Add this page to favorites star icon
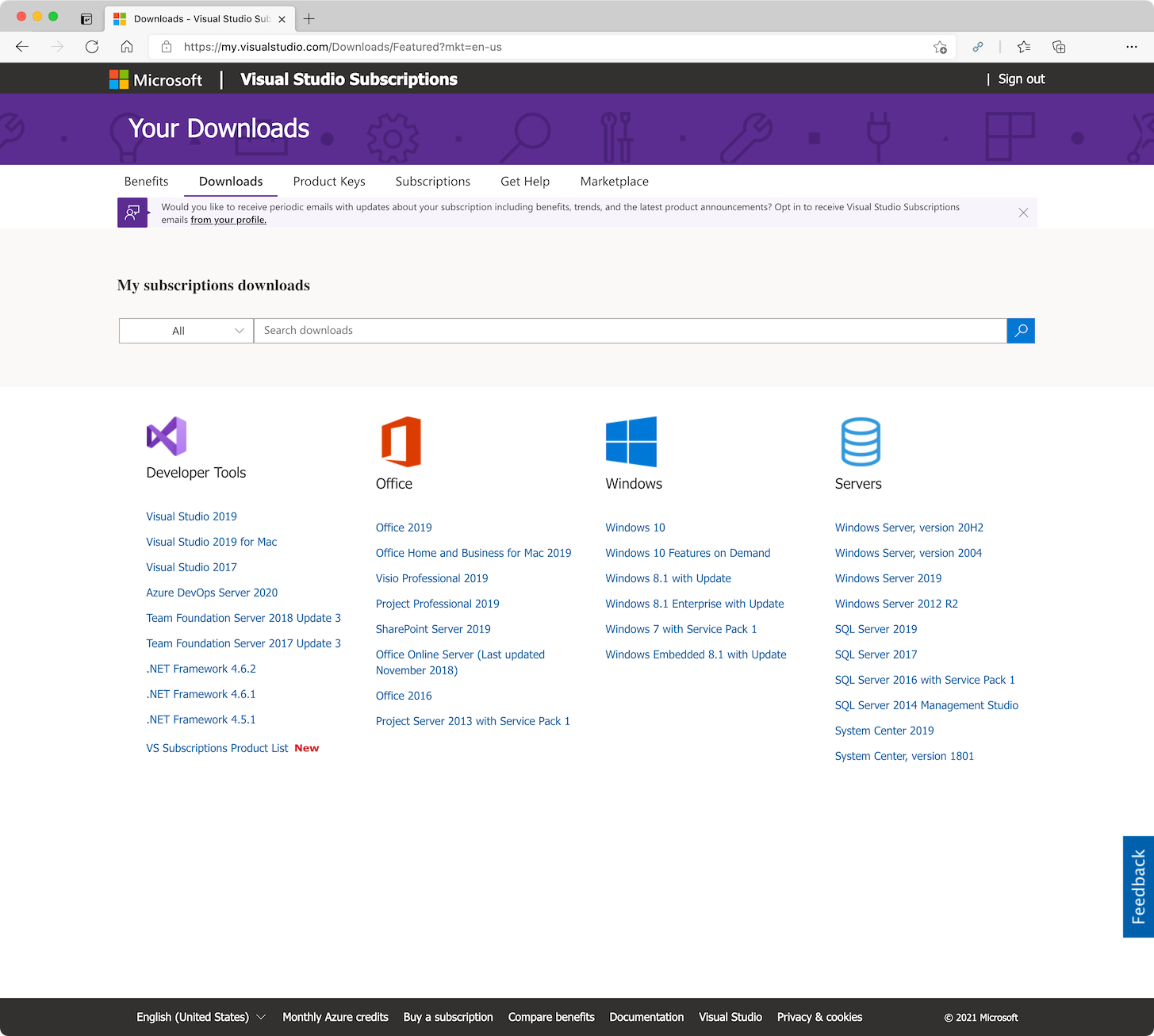The height and width of the screenshot is (1036, 1154). (940, 47)
